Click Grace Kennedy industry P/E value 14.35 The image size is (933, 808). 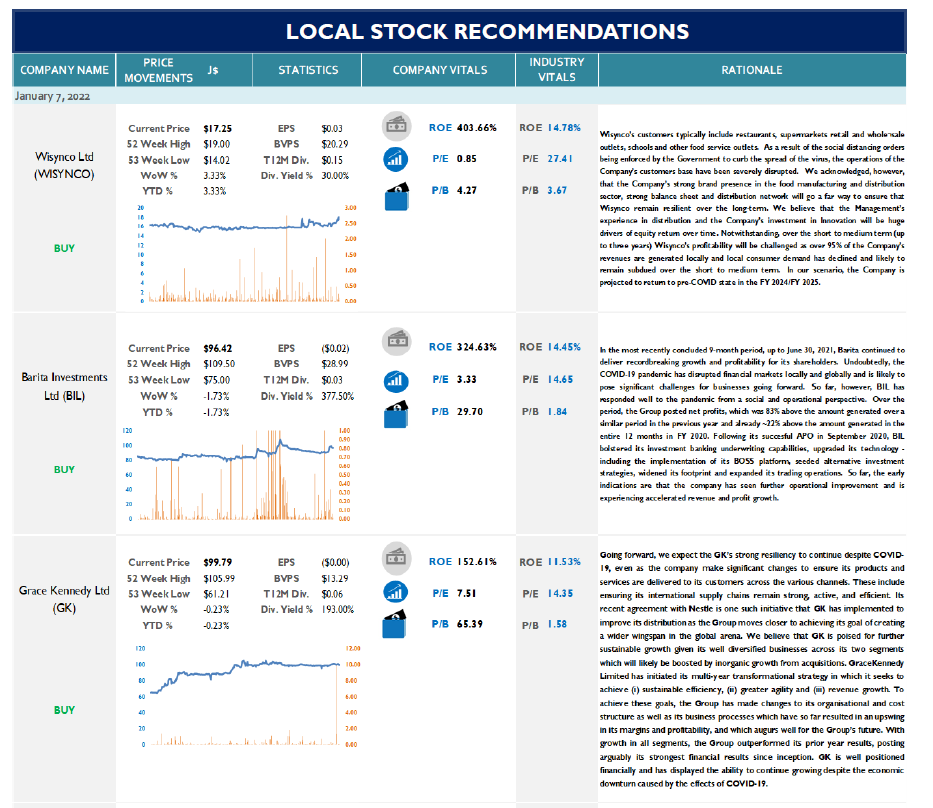560,594
